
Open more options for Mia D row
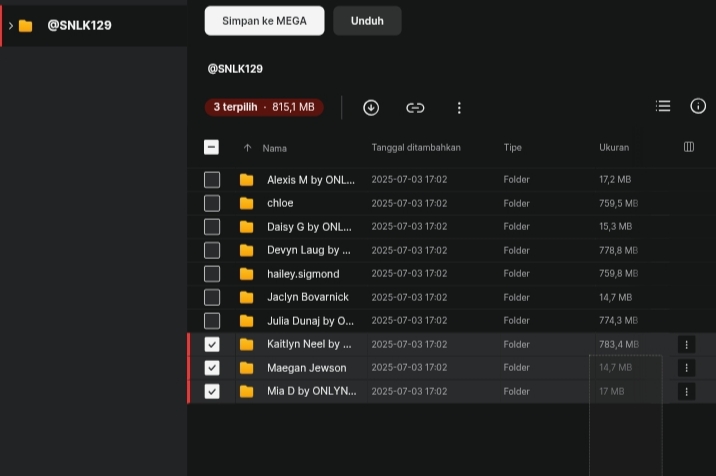[x=686, y=391]
